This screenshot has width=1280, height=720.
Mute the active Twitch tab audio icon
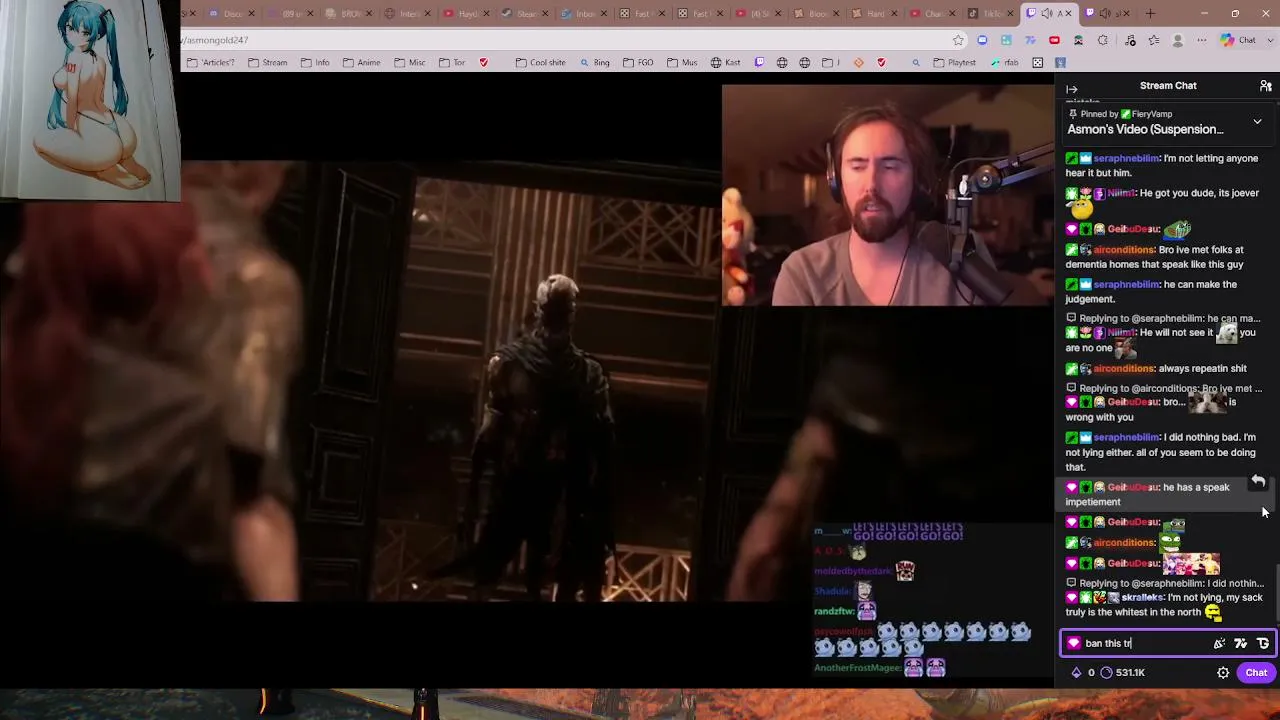1046,14
